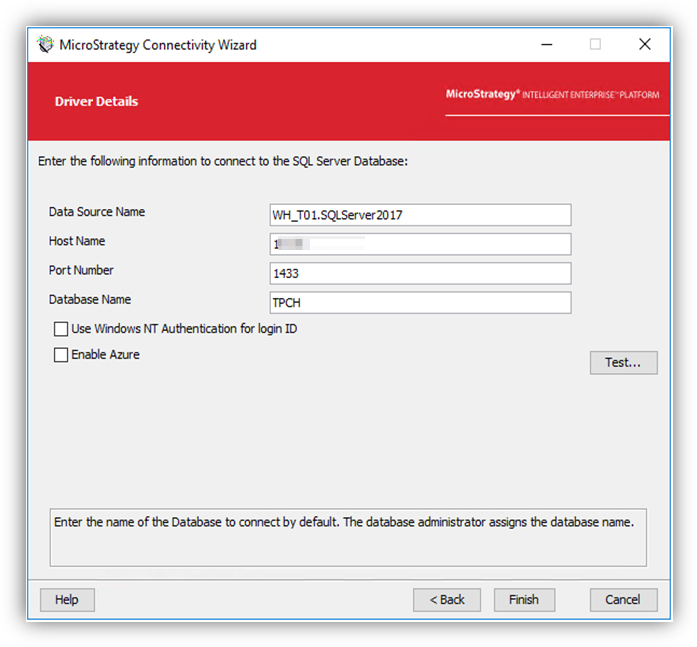Image resolution: width=697 pixels, height=647 pixels.
Task: Click the Data Source Name label
Action: [97, 212]
